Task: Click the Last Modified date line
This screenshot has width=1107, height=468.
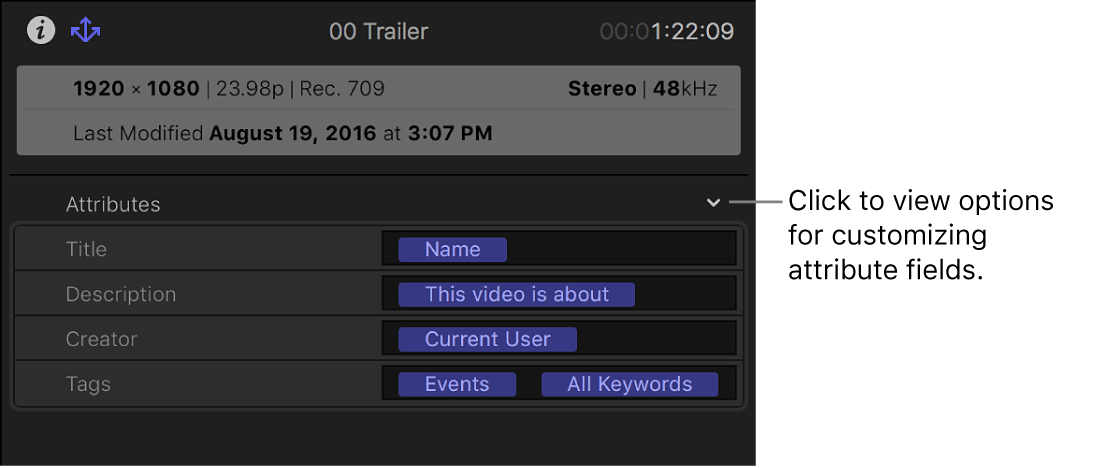Action: click(283, 133)
